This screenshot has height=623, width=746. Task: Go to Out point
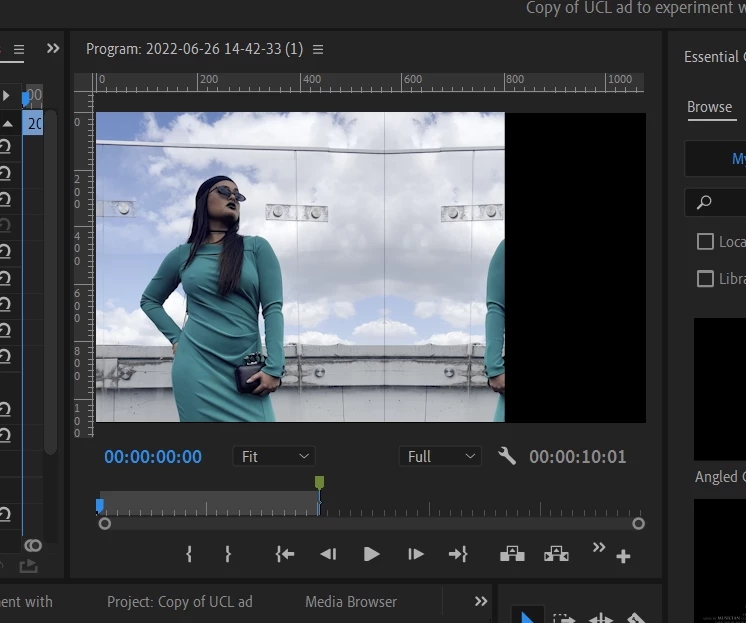click(x=458, y=554)
